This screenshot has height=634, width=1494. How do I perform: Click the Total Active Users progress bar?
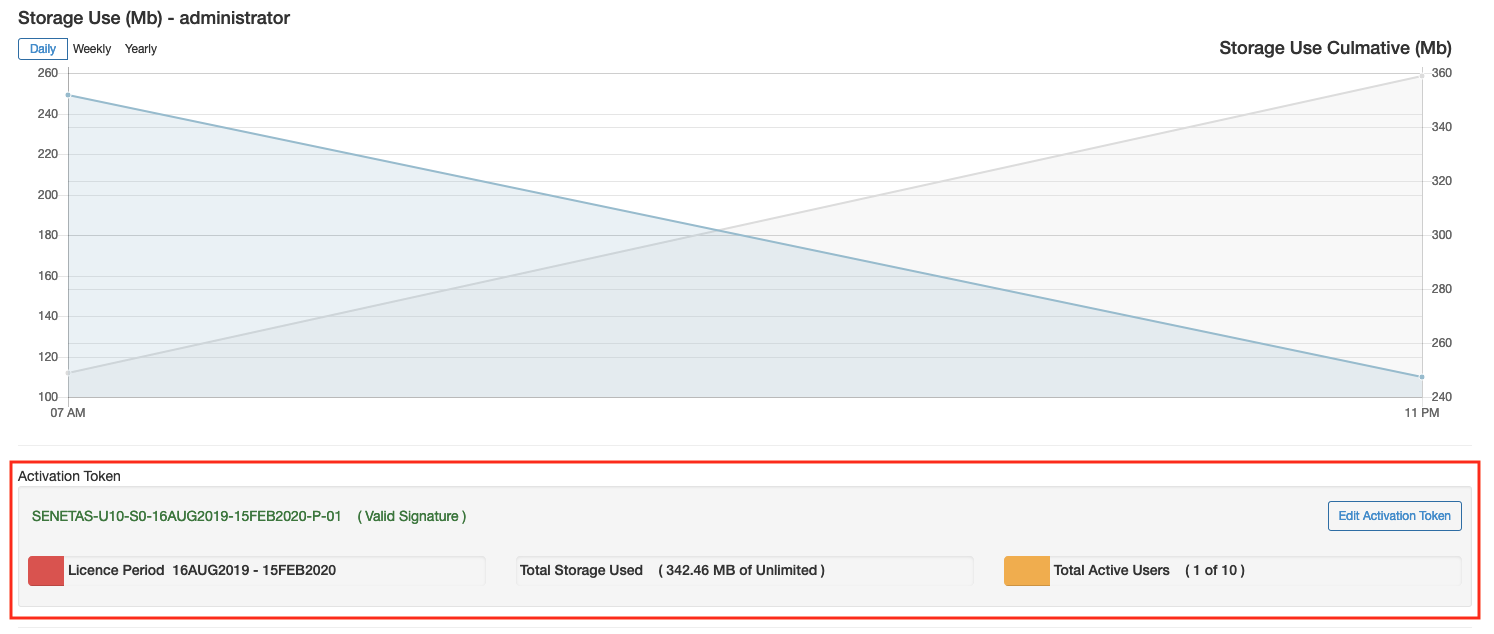1233,571
